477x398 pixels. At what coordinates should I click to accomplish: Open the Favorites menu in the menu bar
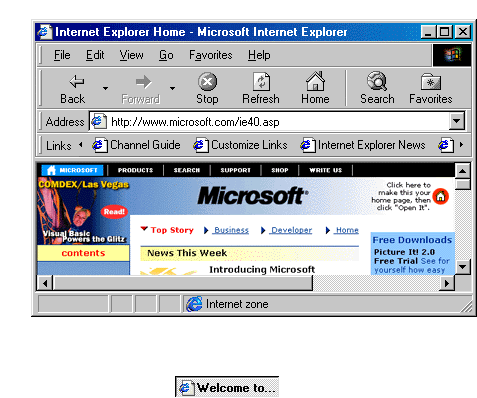pyautogui.click(x=211, y=55)
